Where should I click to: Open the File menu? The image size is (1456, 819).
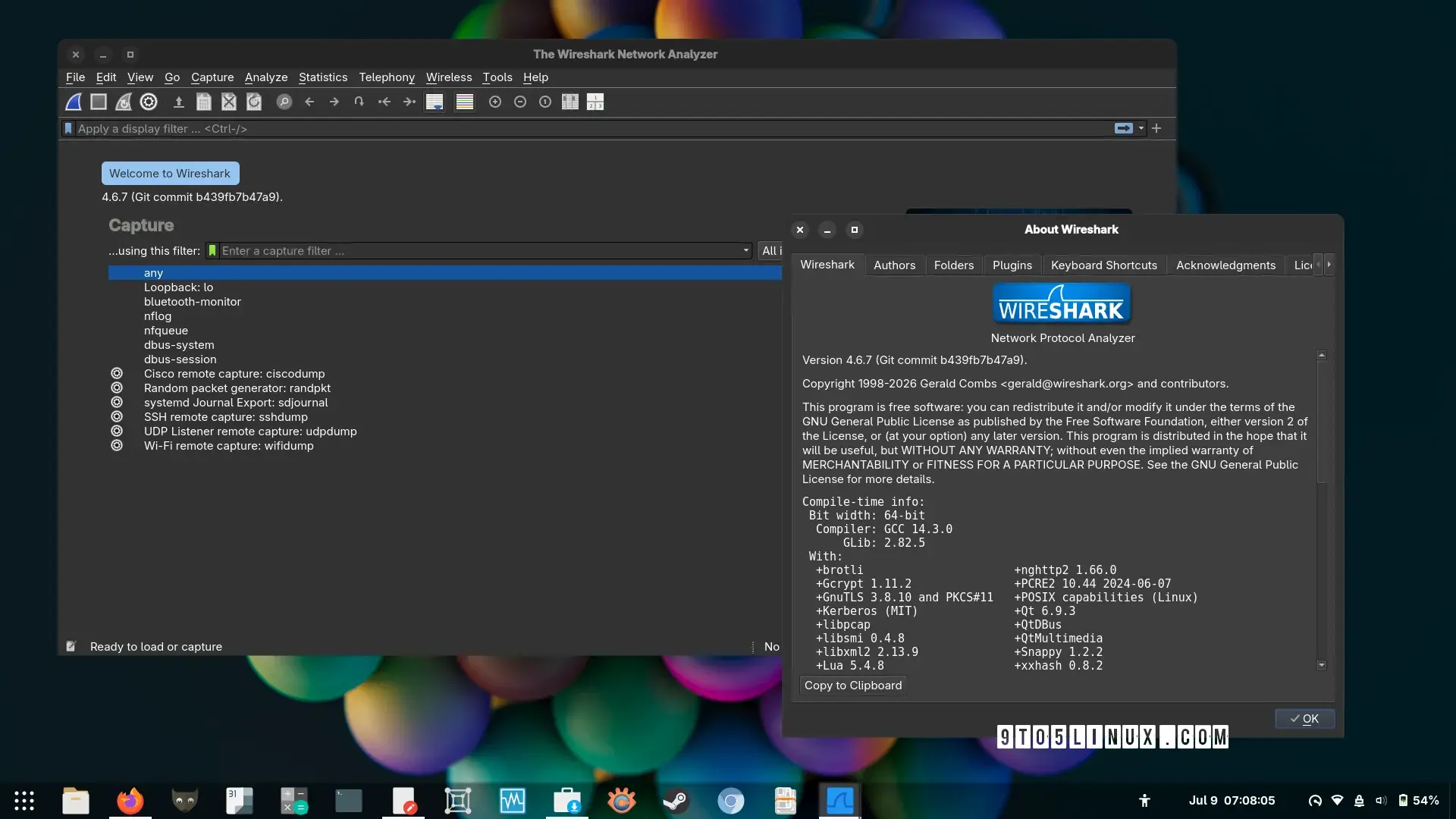[75, 77]
